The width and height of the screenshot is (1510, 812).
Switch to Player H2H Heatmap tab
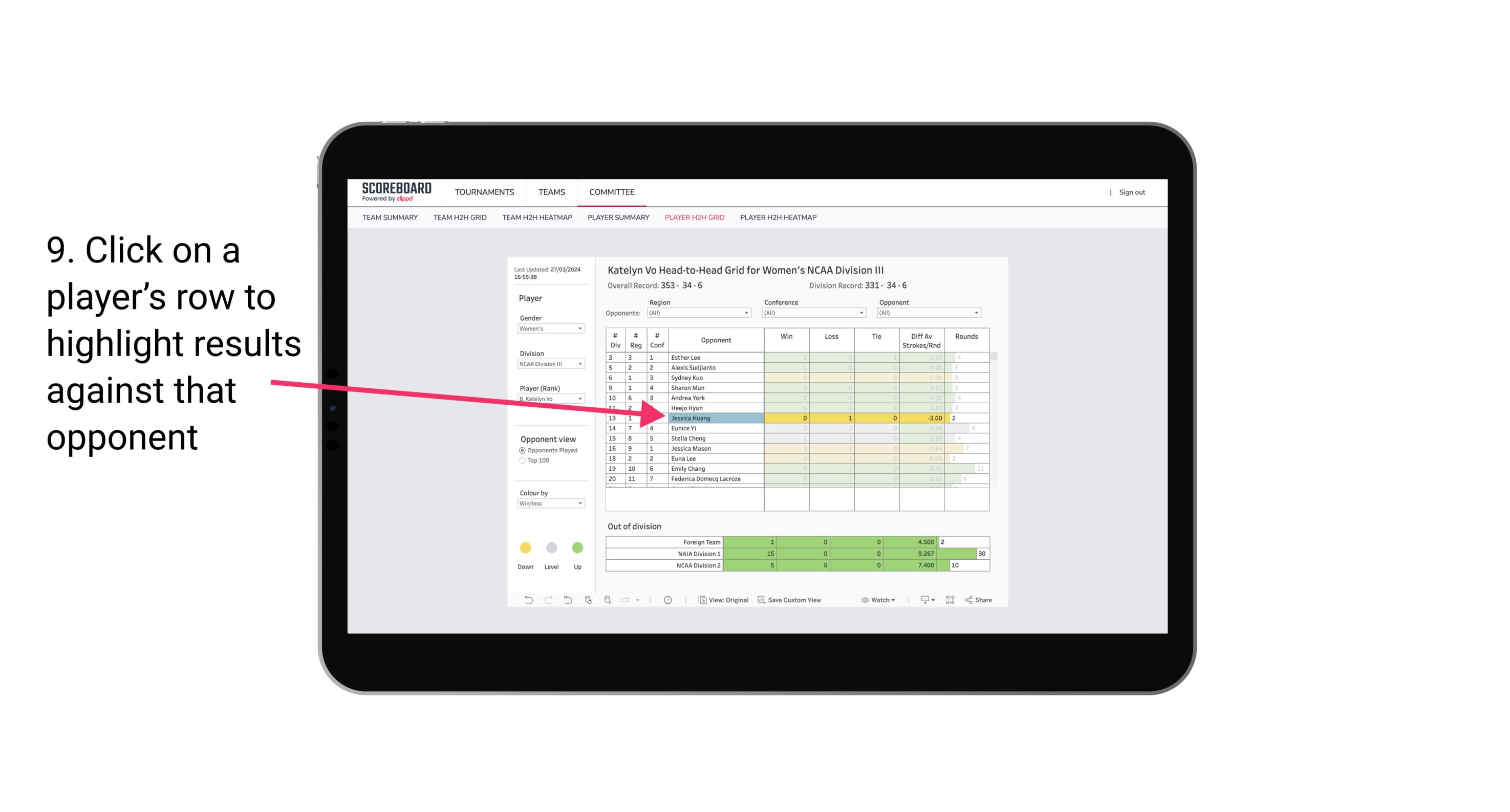coord(779,219)
